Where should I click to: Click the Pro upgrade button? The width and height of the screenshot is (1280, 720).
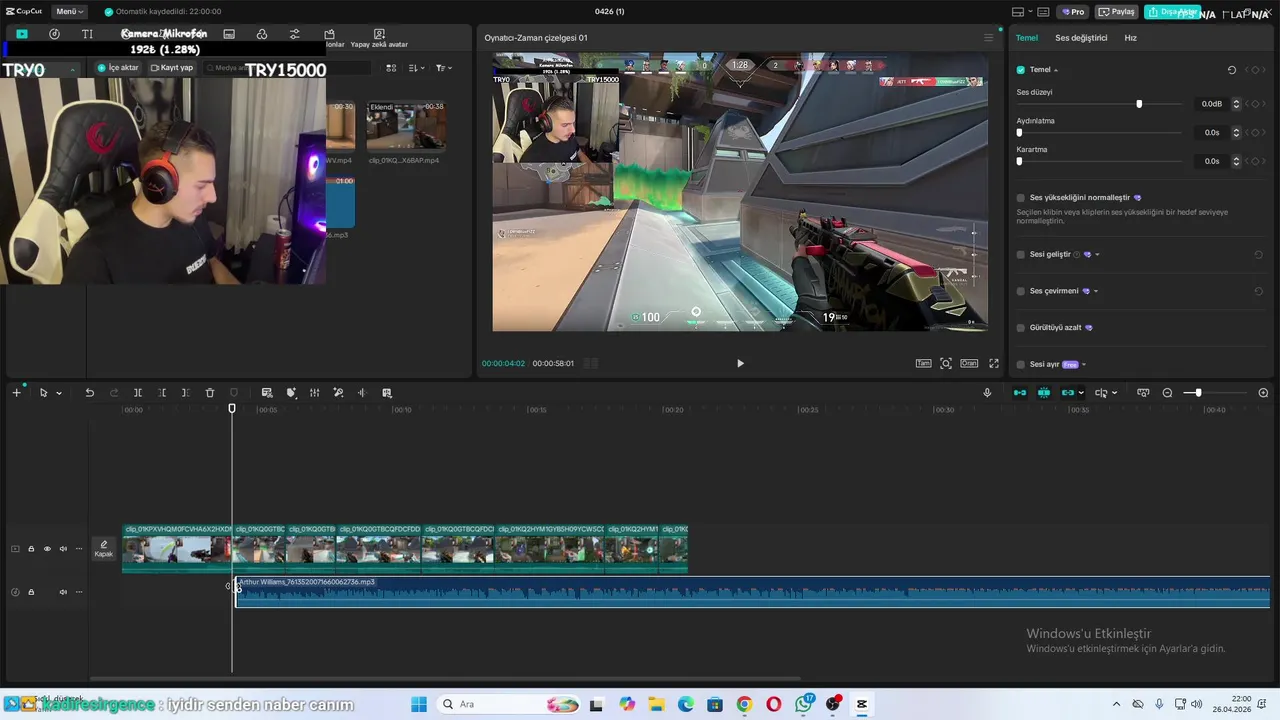coord(1074,12)
